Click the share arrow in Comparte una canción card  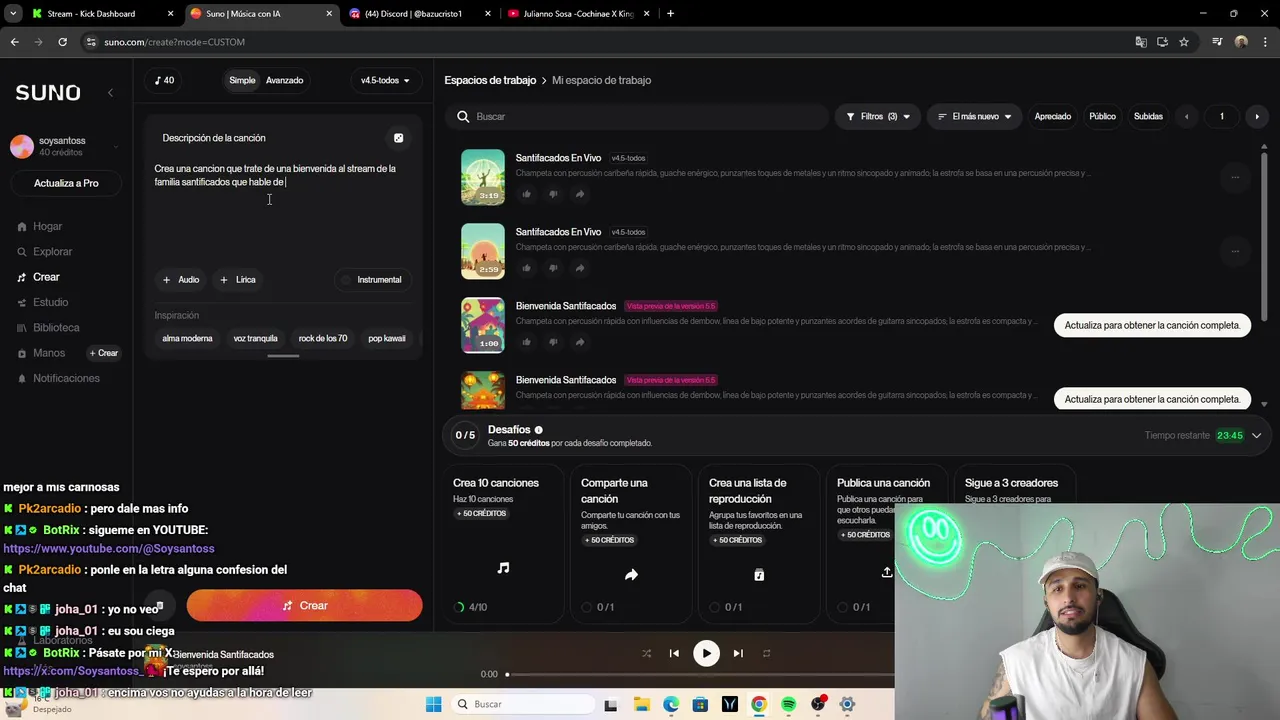[631, 575]
